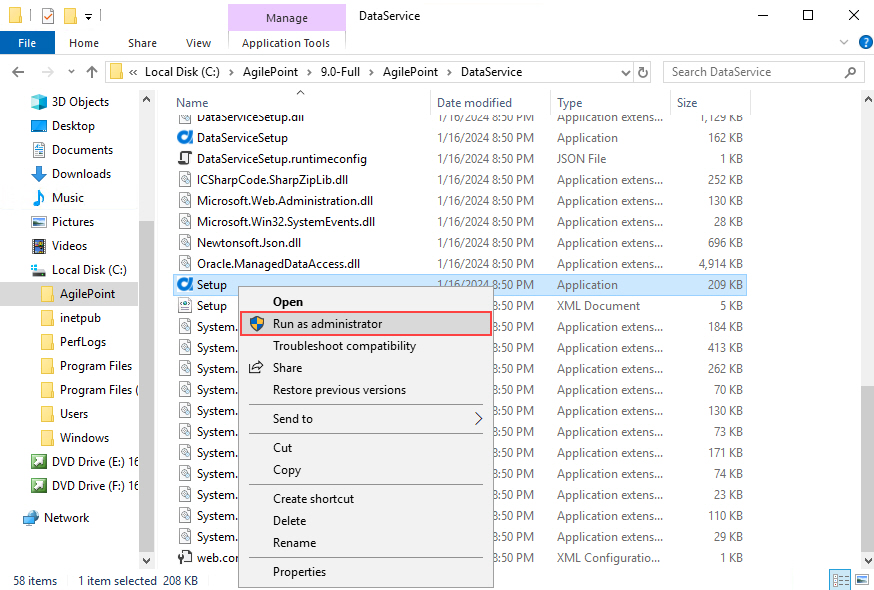Open the Recent locations dropdown arrow

(x=71, y=72)
